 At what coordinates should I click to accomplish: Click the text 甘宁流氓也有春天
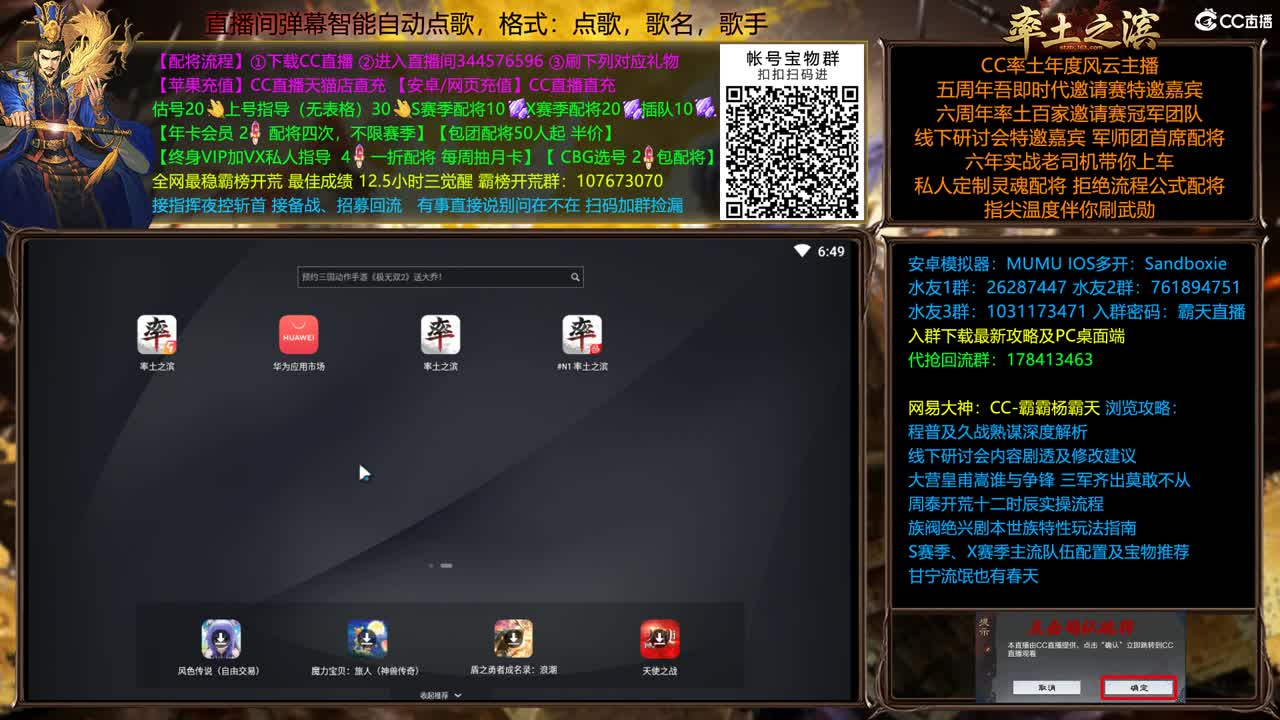pyautogui.click(x=973, y=576)
